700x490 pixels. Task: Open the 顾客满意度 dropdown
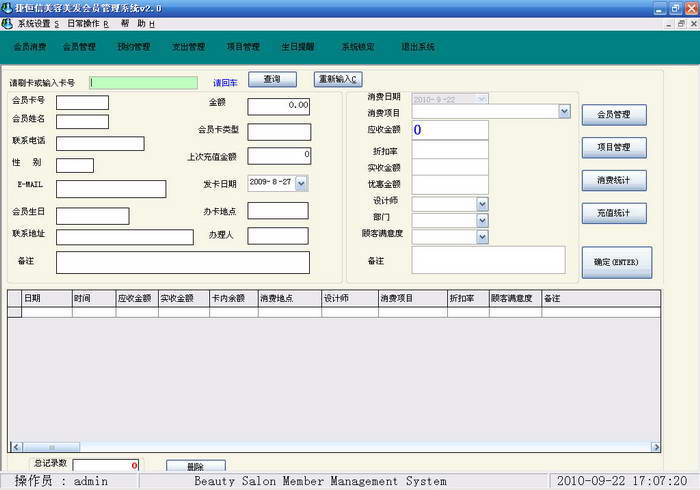482,236
